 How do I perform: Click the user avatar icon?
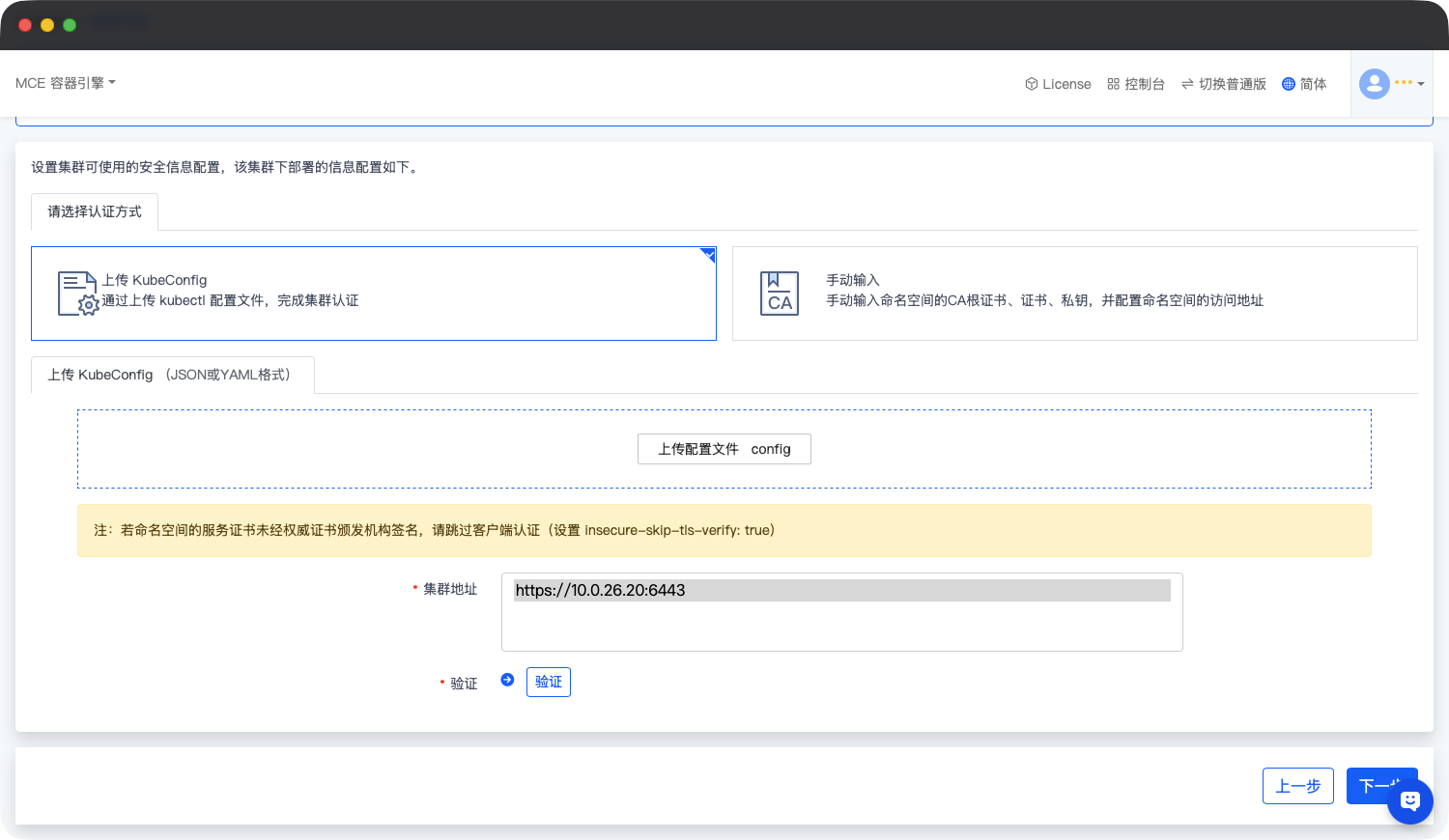pyautogui.click(x=1374, y=84)
